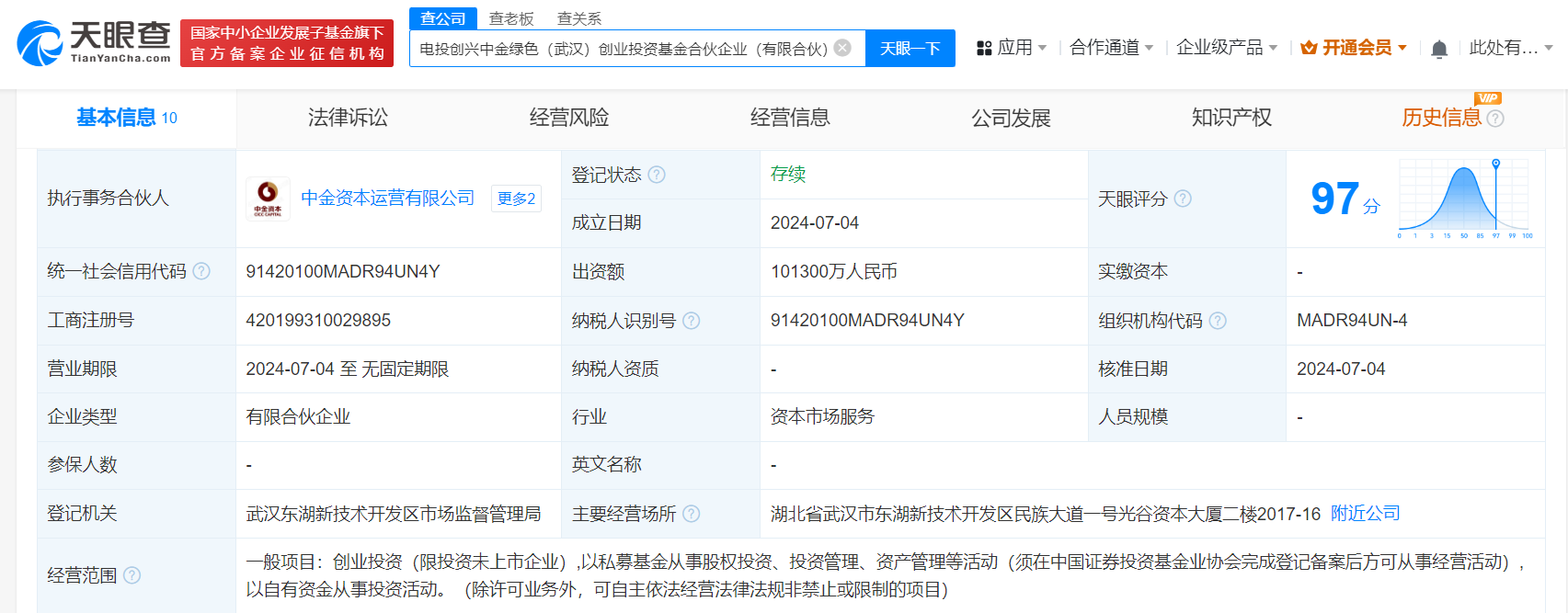Click the 天眼一下 search button
This screenshot has width=1568, height=613.
point(910,48)
